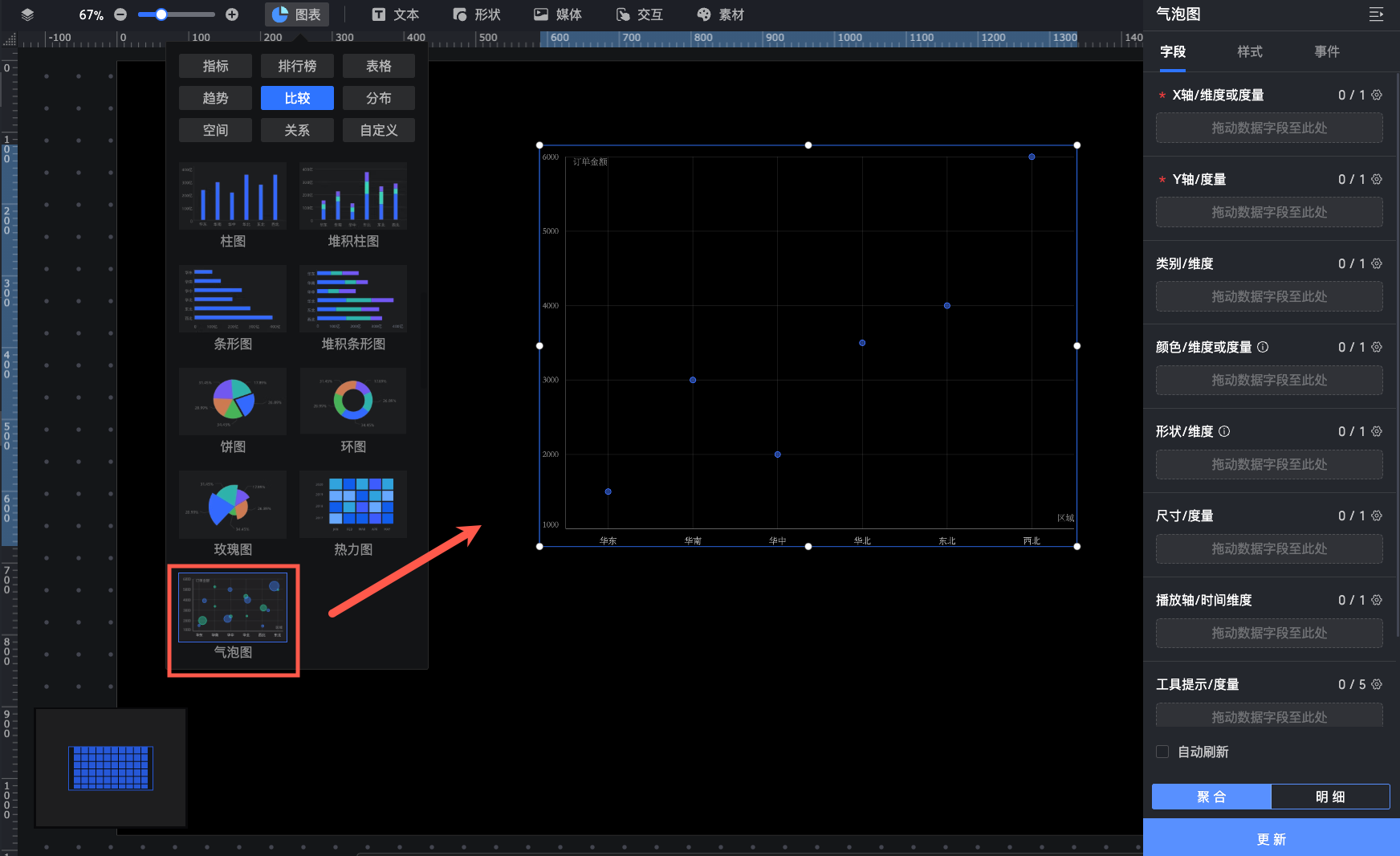Click the 形状/维度 field drop area
This screenshot has height=856, width=1400.
point(1269,464)
